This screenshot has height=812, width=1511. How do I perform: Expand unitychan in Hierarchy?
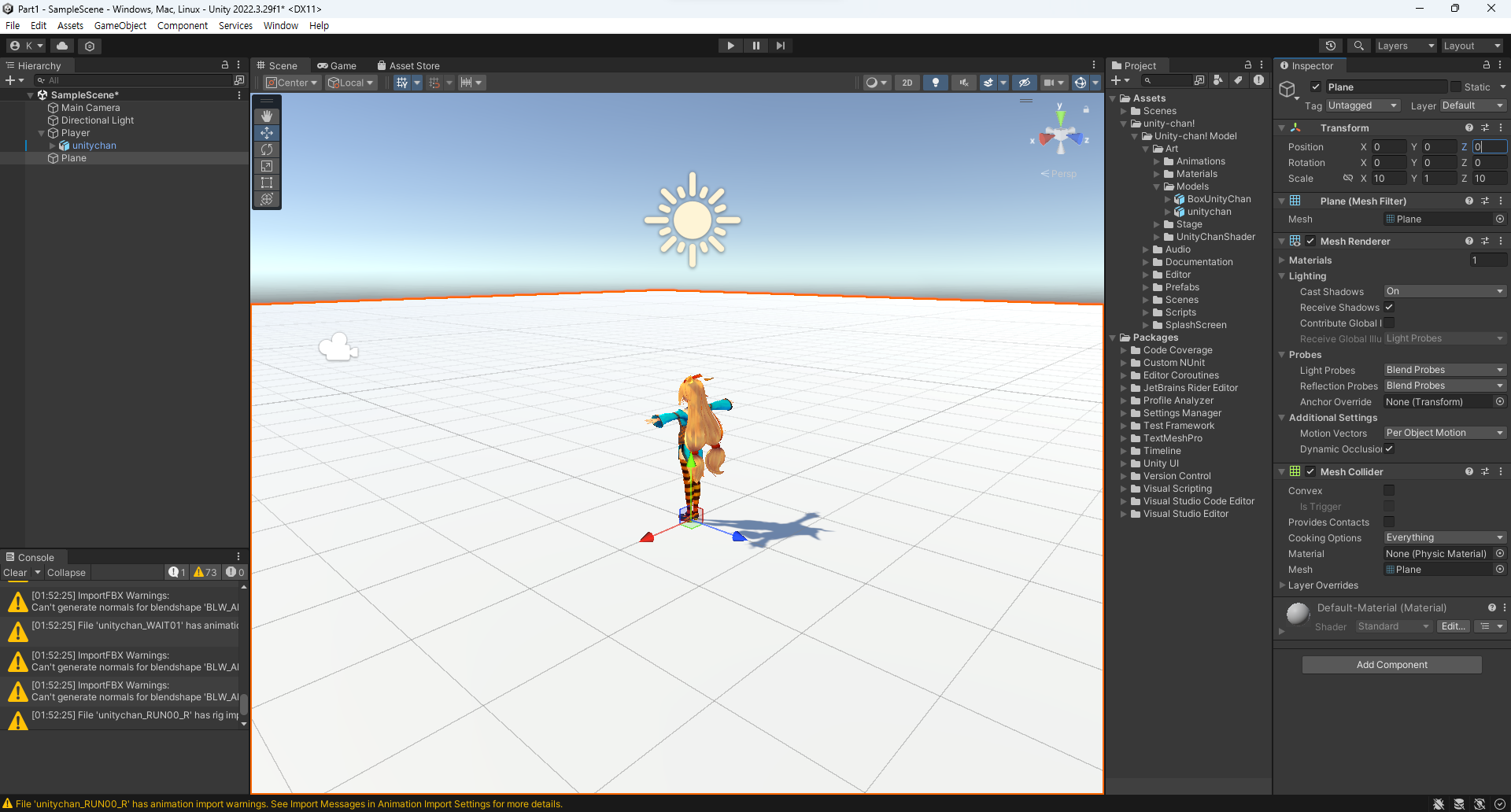(53, 146)
